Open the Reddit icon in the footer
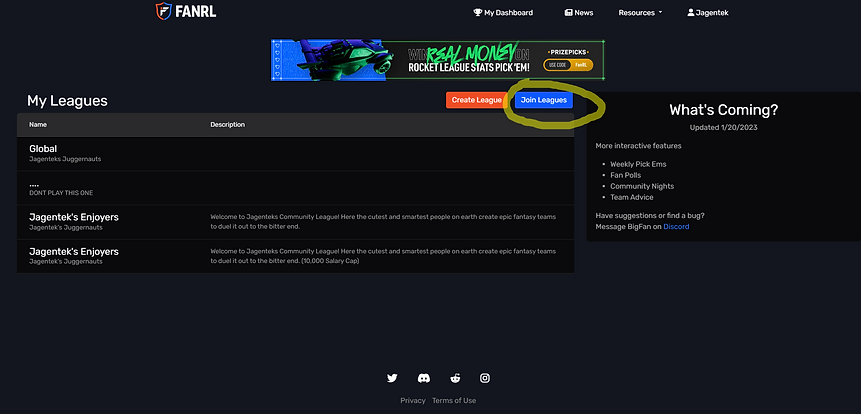The height and width of the screenshot is (414, 861). [x=455, y=378]
